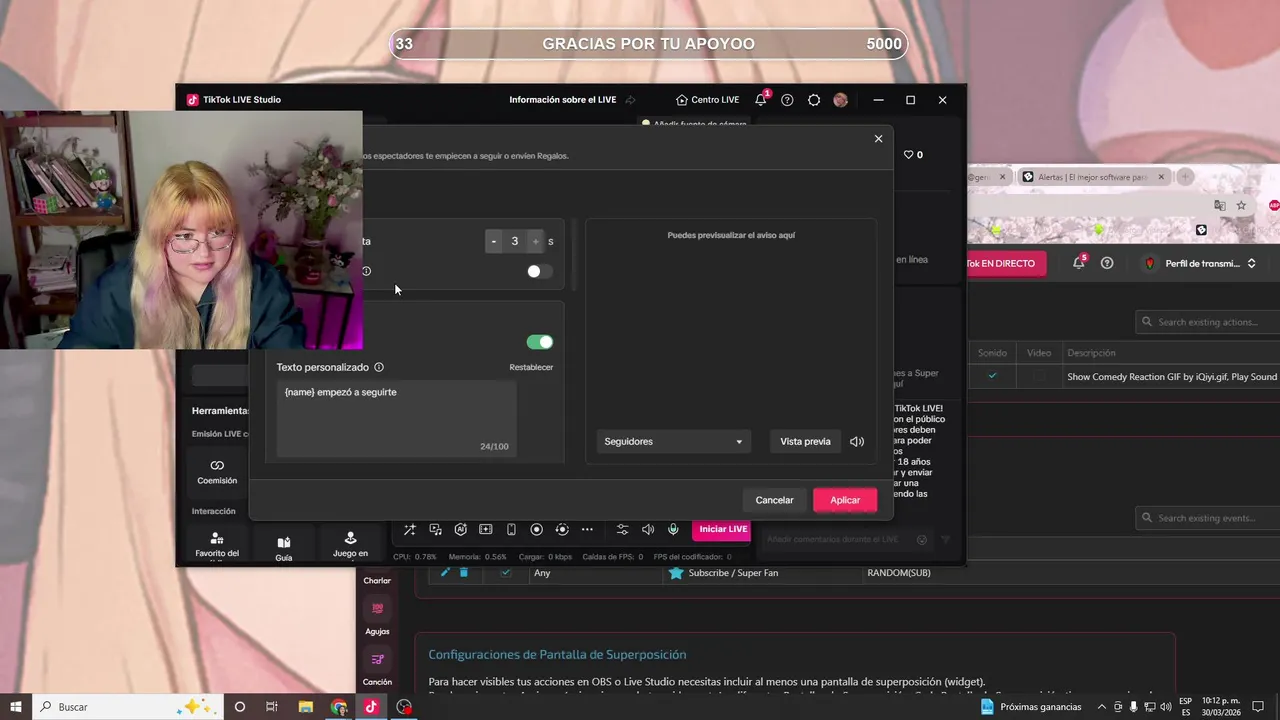Screen dimensions: 1280x720
Task: Click the notifications bell in the browser alerts page
Action: pos(1078,263)
